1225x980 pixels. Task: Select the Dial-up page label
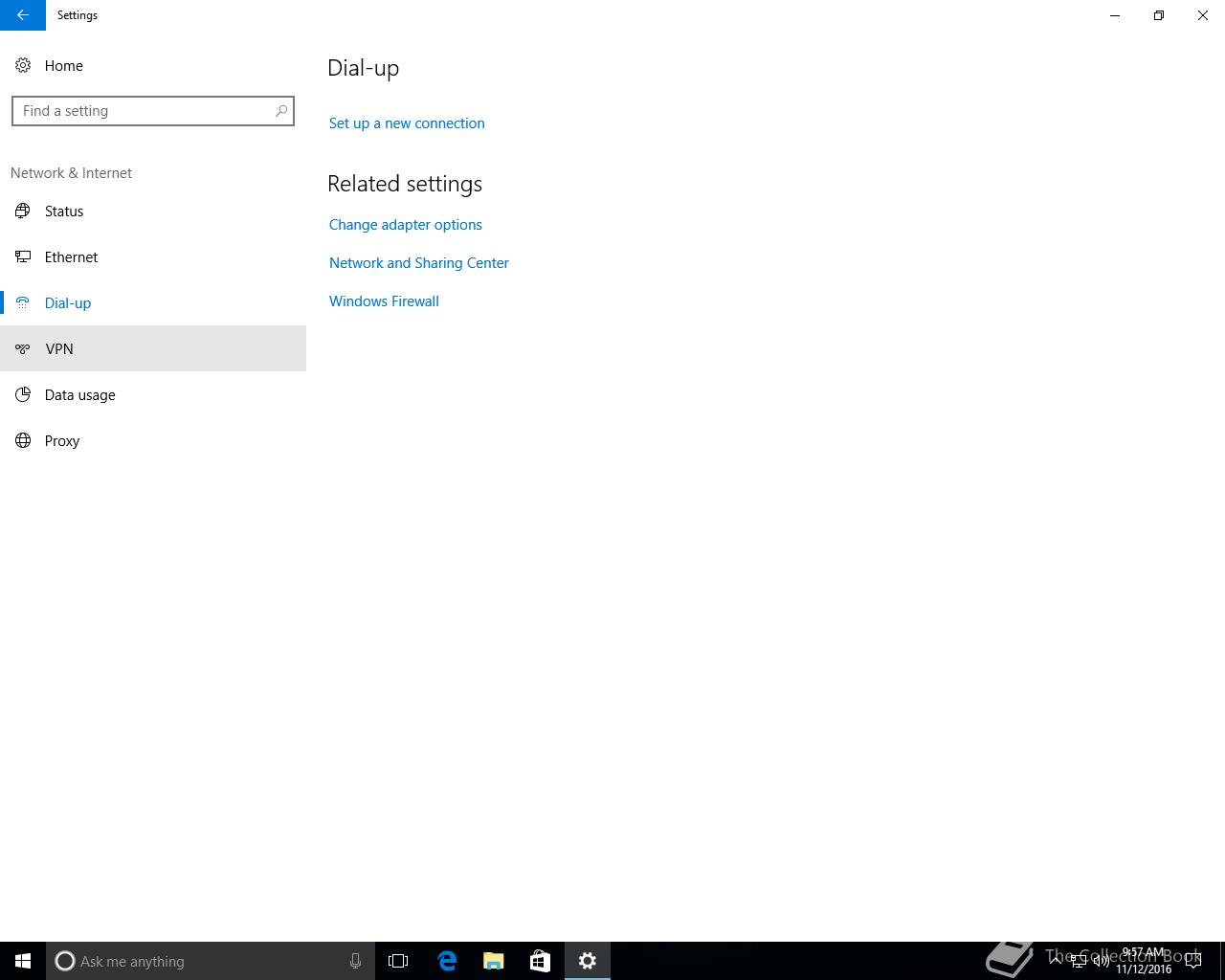(x=68, y=303)
